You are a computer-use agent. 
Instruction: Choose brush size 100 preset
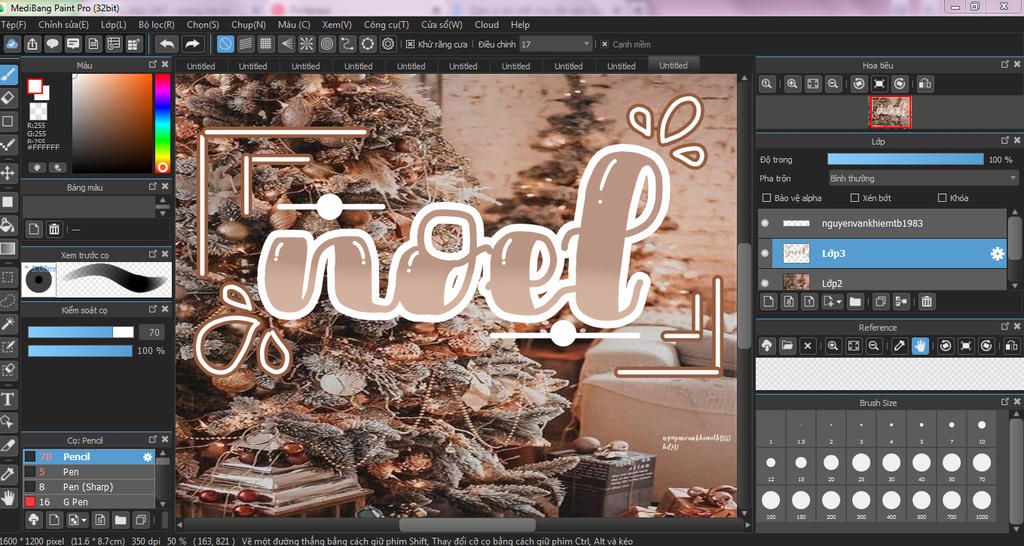coord(771,504)
